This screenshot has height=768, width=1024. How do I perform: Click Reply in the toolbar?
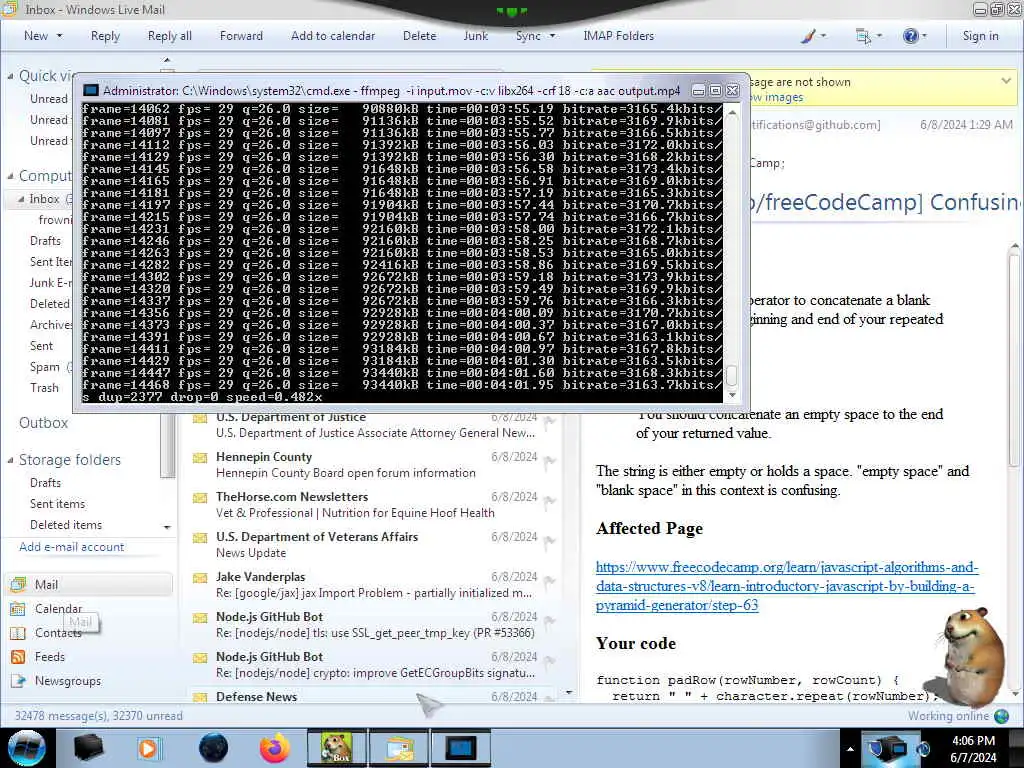point(105,36)
